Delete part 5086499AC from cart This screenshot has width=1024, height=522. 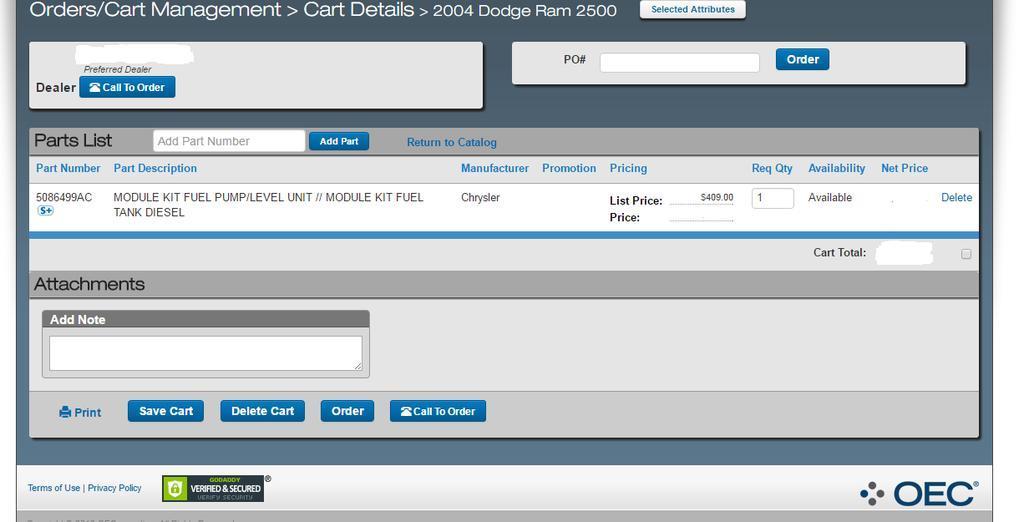point(956,197)
